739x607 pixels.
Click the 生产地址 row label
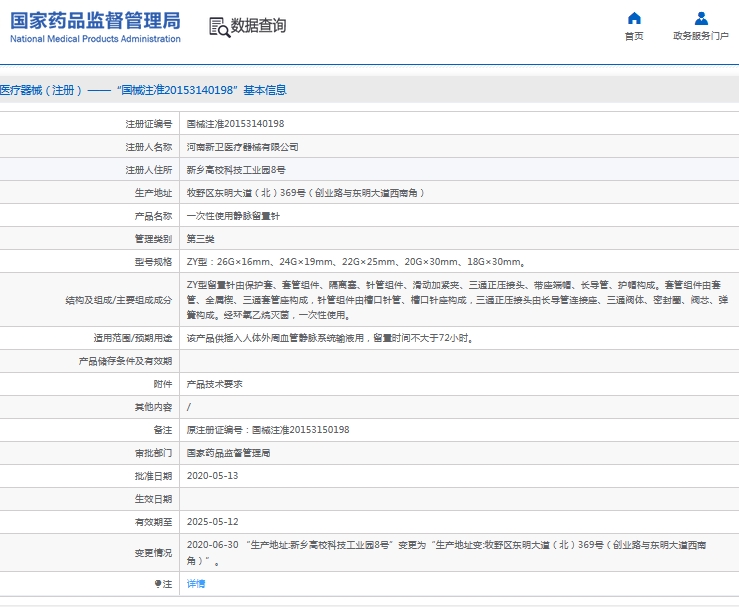click(153, 193)
